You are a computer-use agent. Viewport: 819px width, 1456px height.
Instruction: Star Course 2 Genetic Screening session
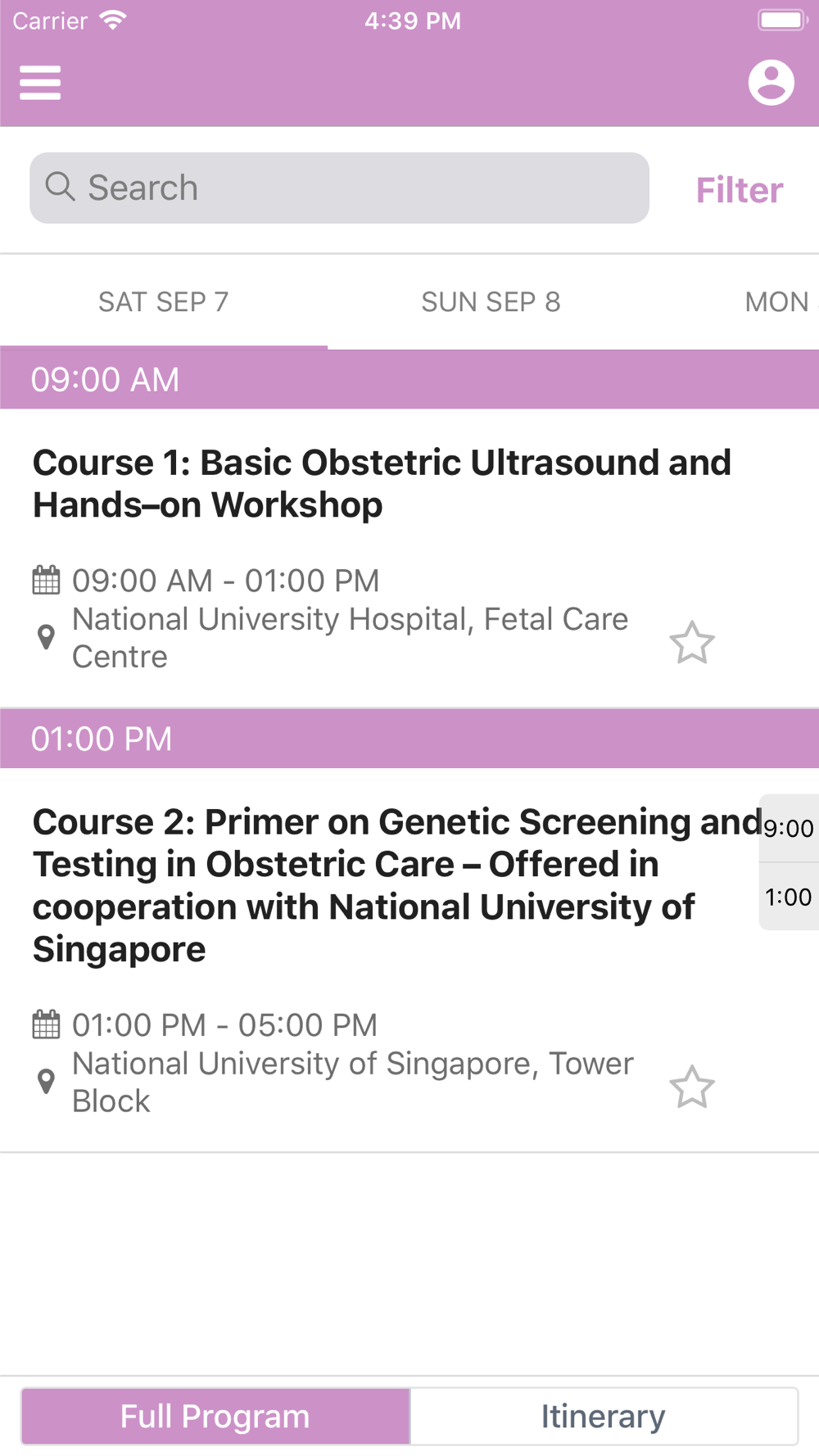[692, 1087]
